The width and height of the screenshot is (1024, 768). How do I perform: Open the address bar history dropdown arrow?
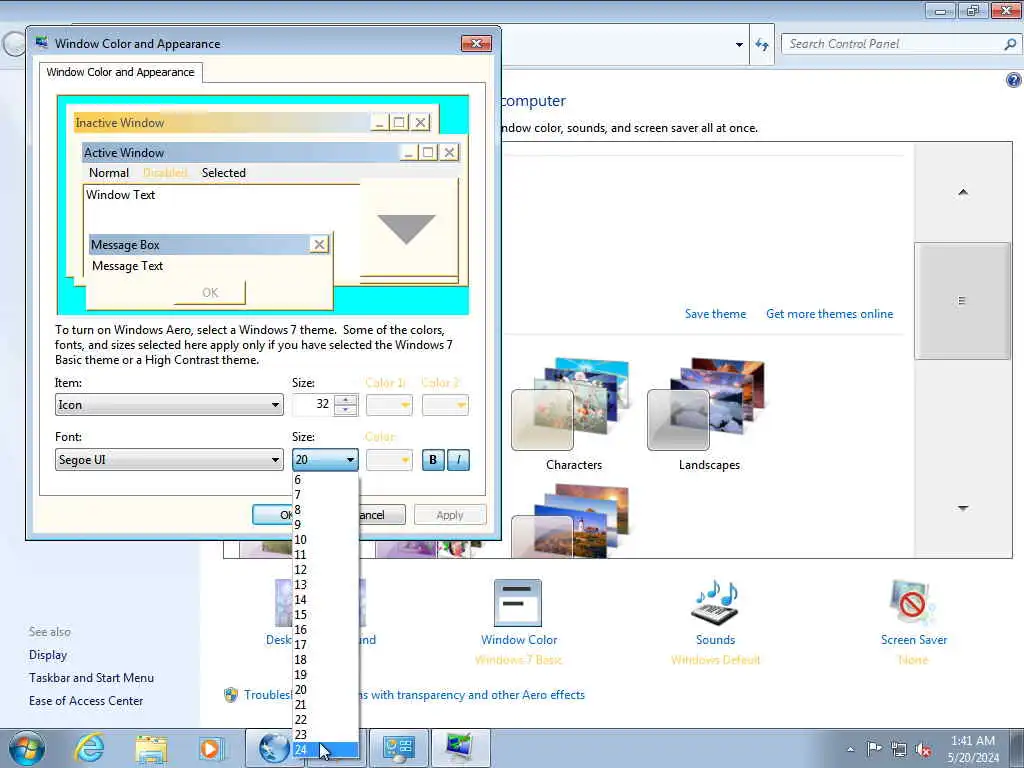click(x=739, y=44)
